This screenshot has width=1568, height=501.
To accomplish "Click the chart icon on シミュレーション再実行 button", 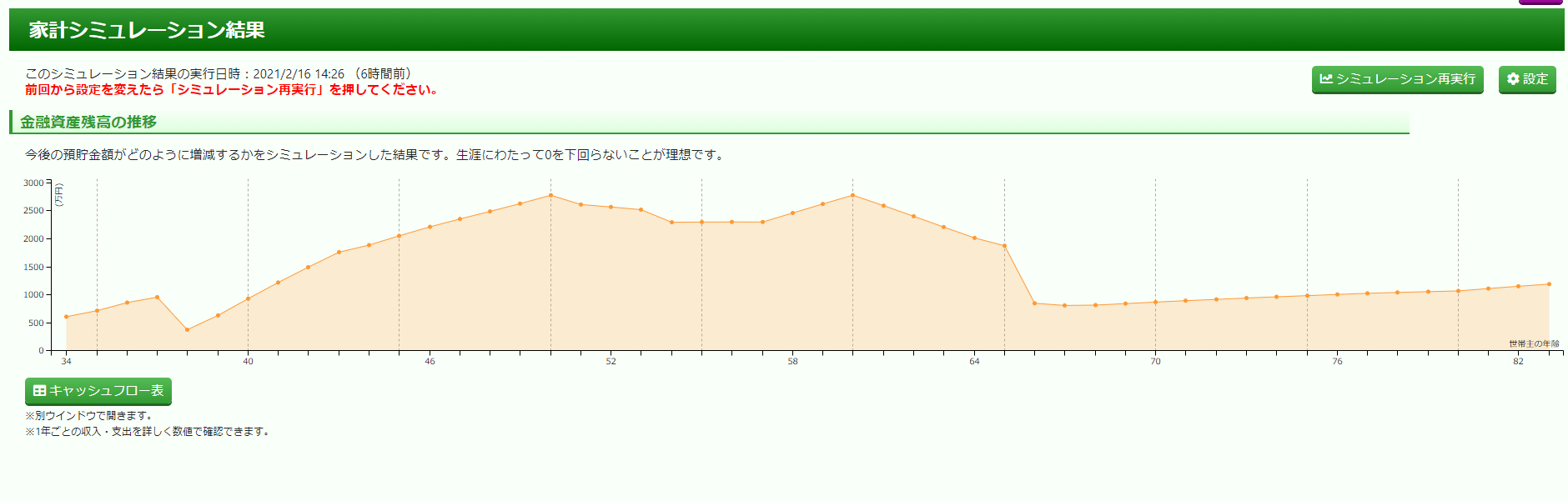I will click(1326, 79).
